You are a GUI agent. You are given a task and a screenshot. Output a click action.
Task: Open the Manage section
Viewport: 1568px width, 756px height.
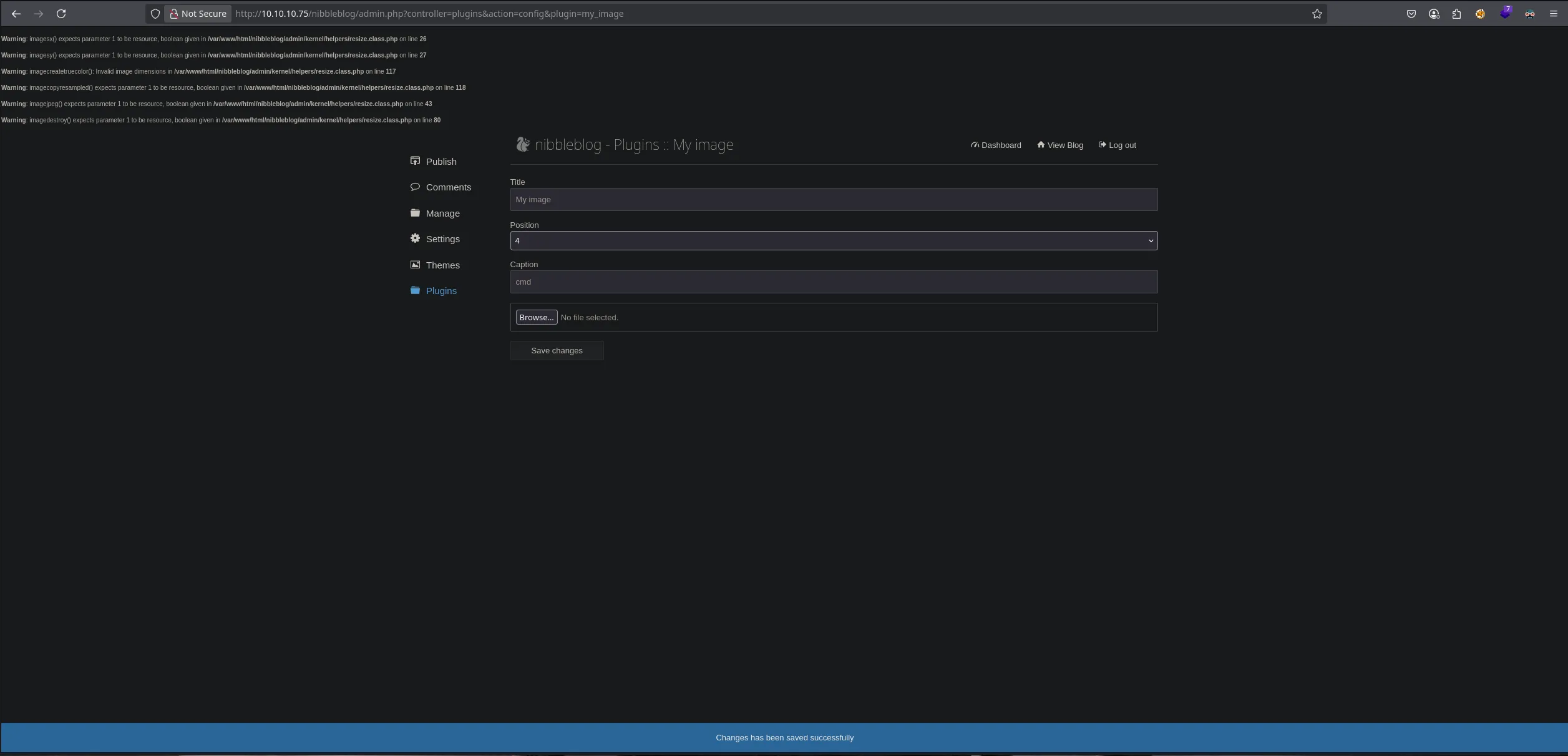(442, 214)
